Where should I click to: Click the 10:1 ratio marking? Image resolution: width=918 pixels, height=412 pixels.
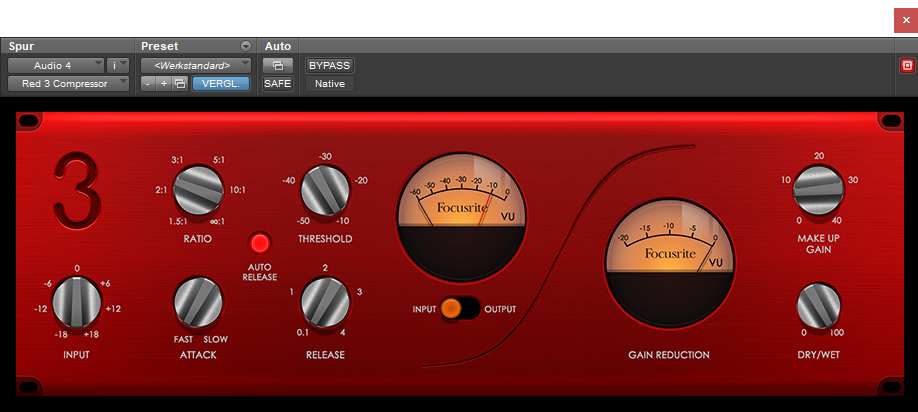(x=238, y=190)
